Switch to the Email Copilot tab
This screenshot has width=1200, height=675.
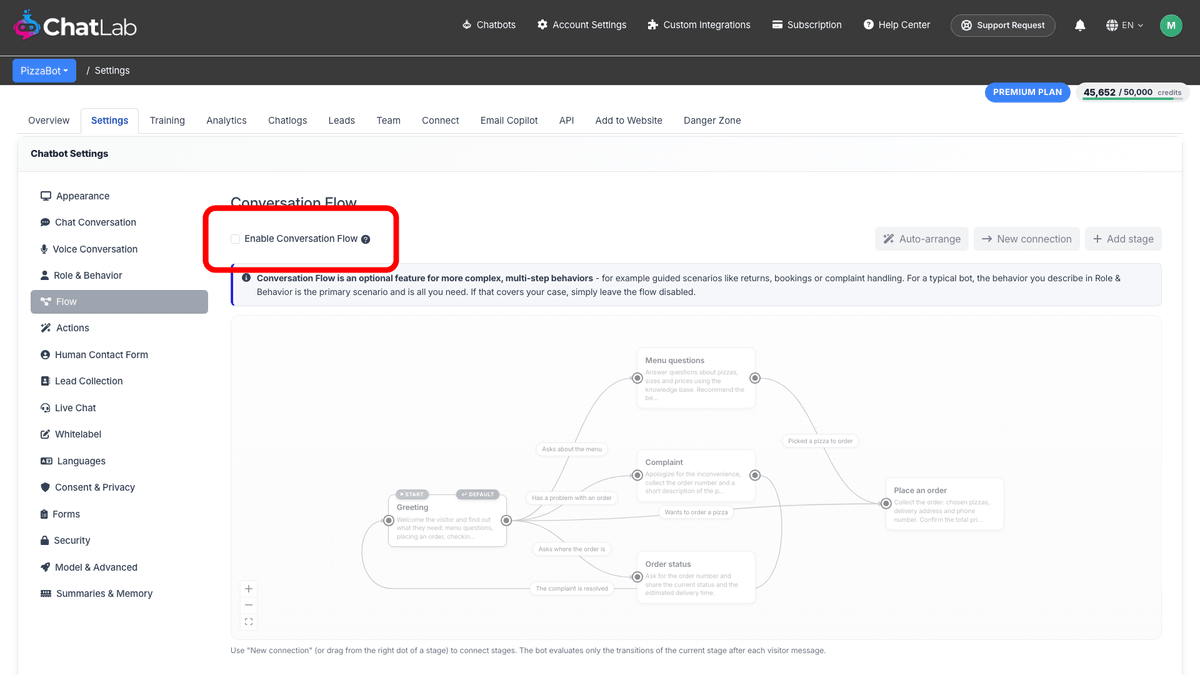pos(509,120)
